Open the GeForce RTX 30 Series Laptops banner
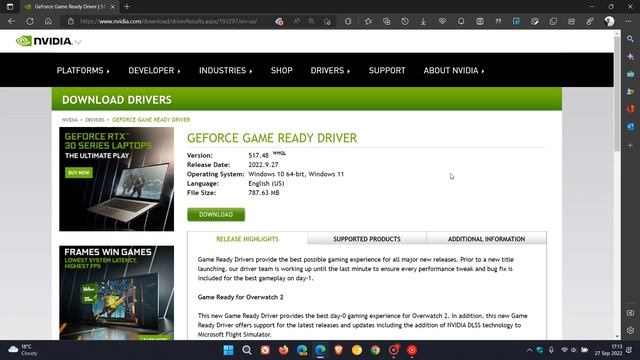The width and height of the screenshot is (640, 360). click(116, 179)
